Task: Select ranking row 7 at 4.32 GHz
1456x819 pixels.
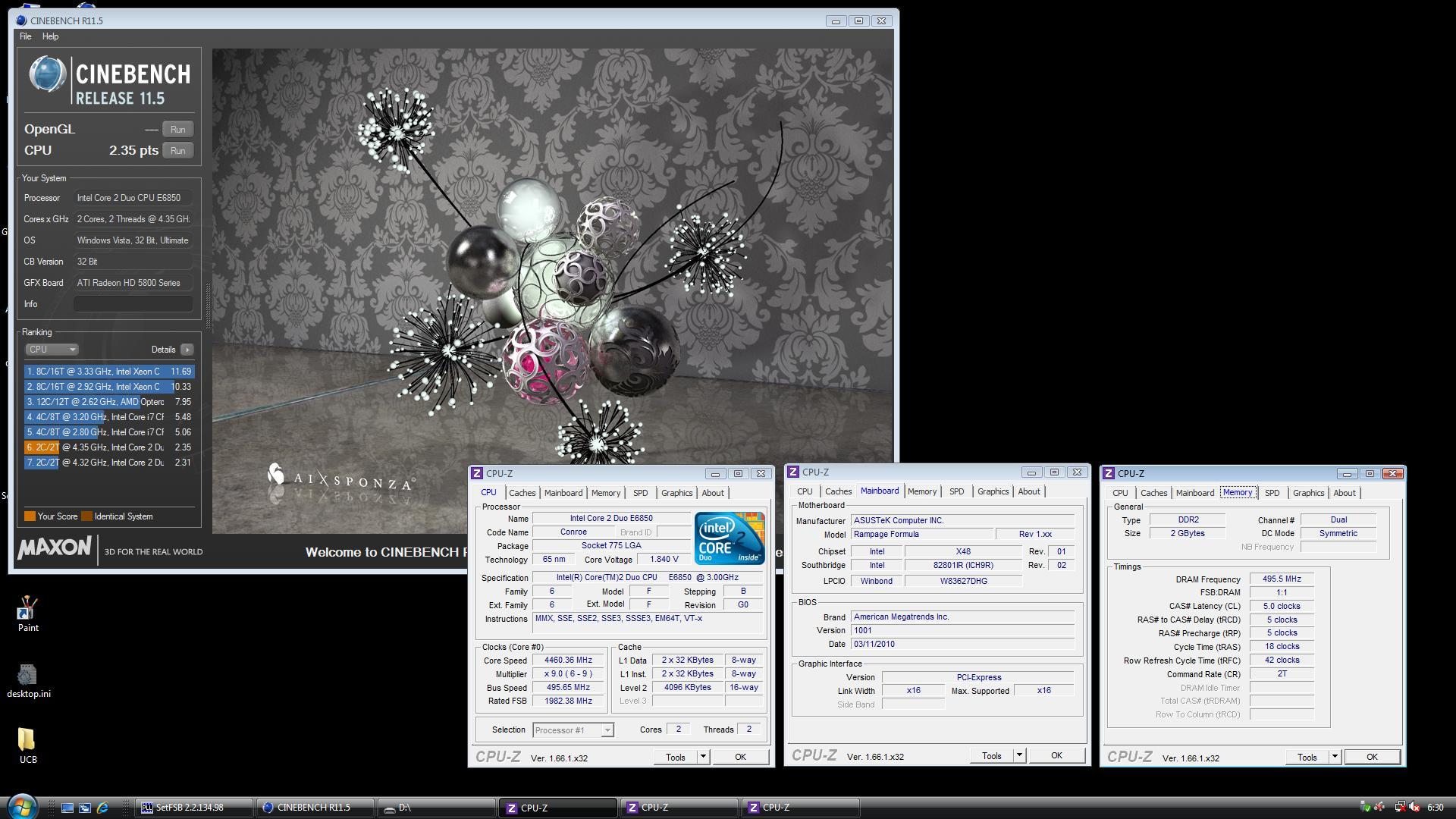Action: click(109, 463)
